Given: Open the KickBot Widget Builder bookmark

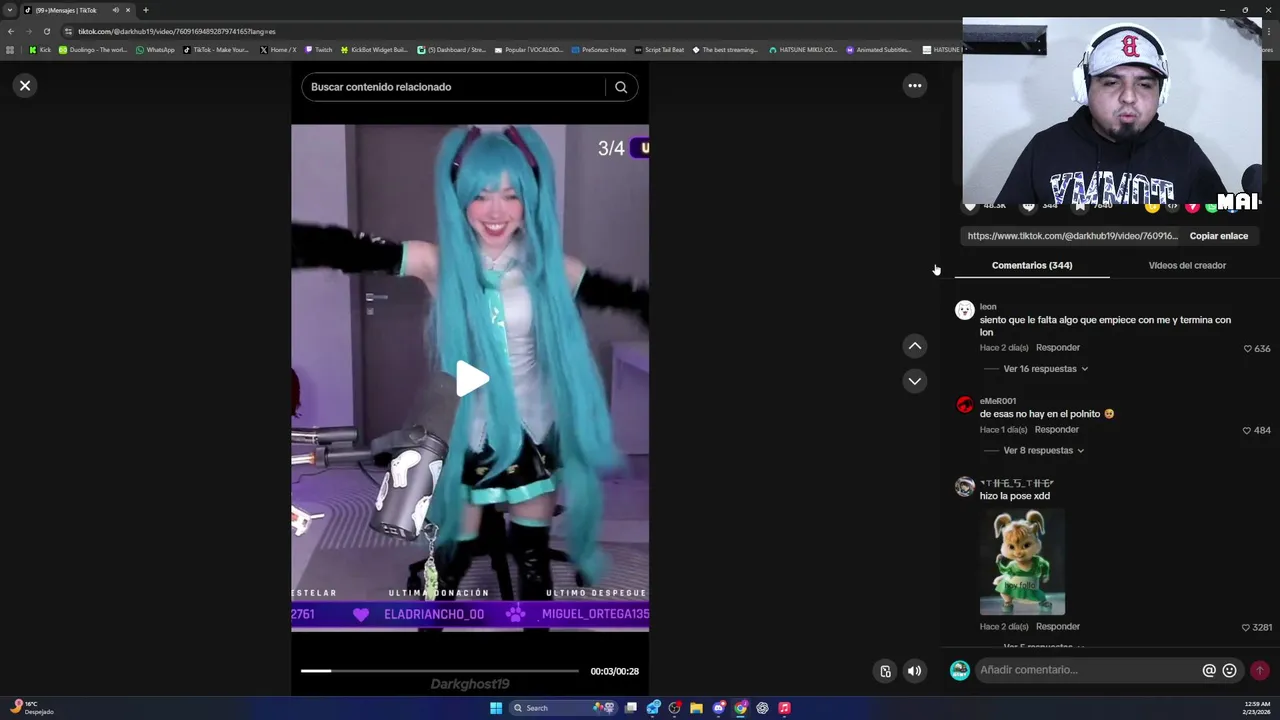Looking at the screenshot, I should tap(375, 50).
